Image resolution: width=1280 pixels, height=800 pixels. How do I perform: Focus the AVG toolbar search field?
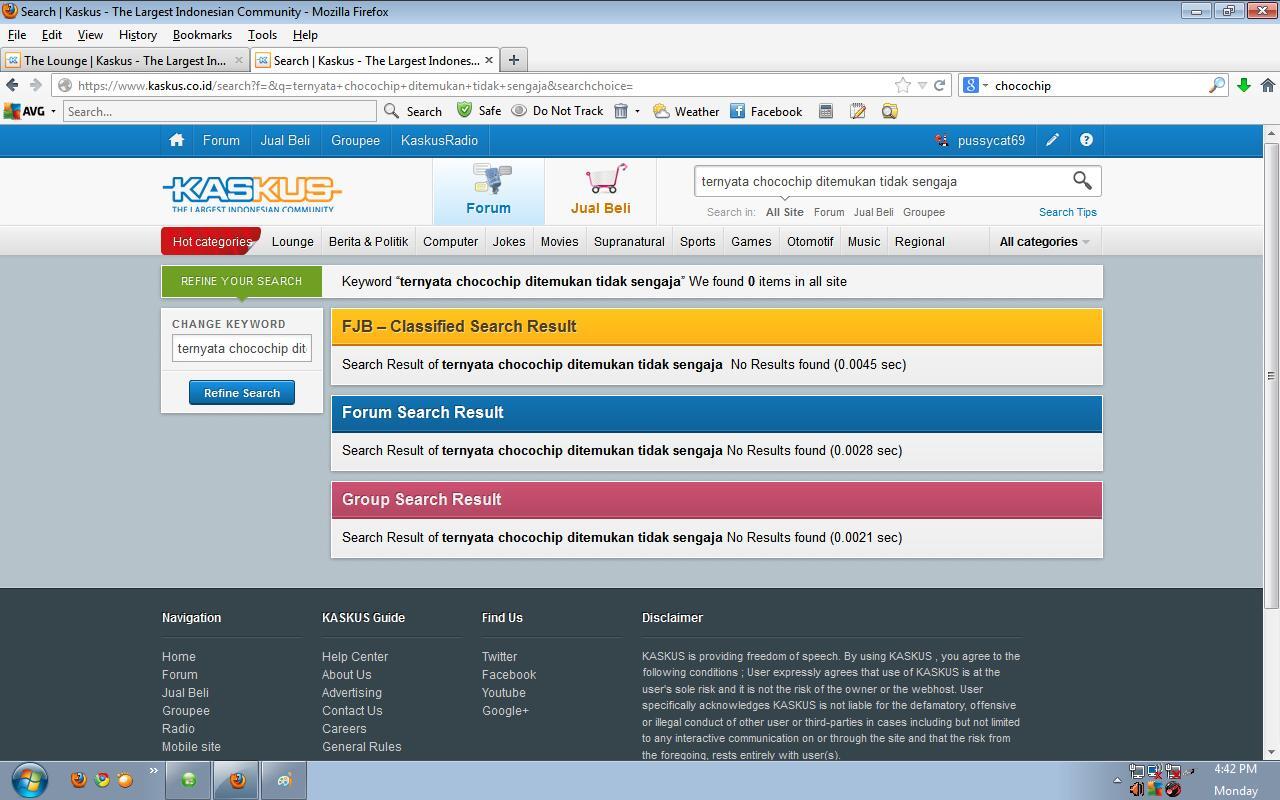[x=220, y=111]
